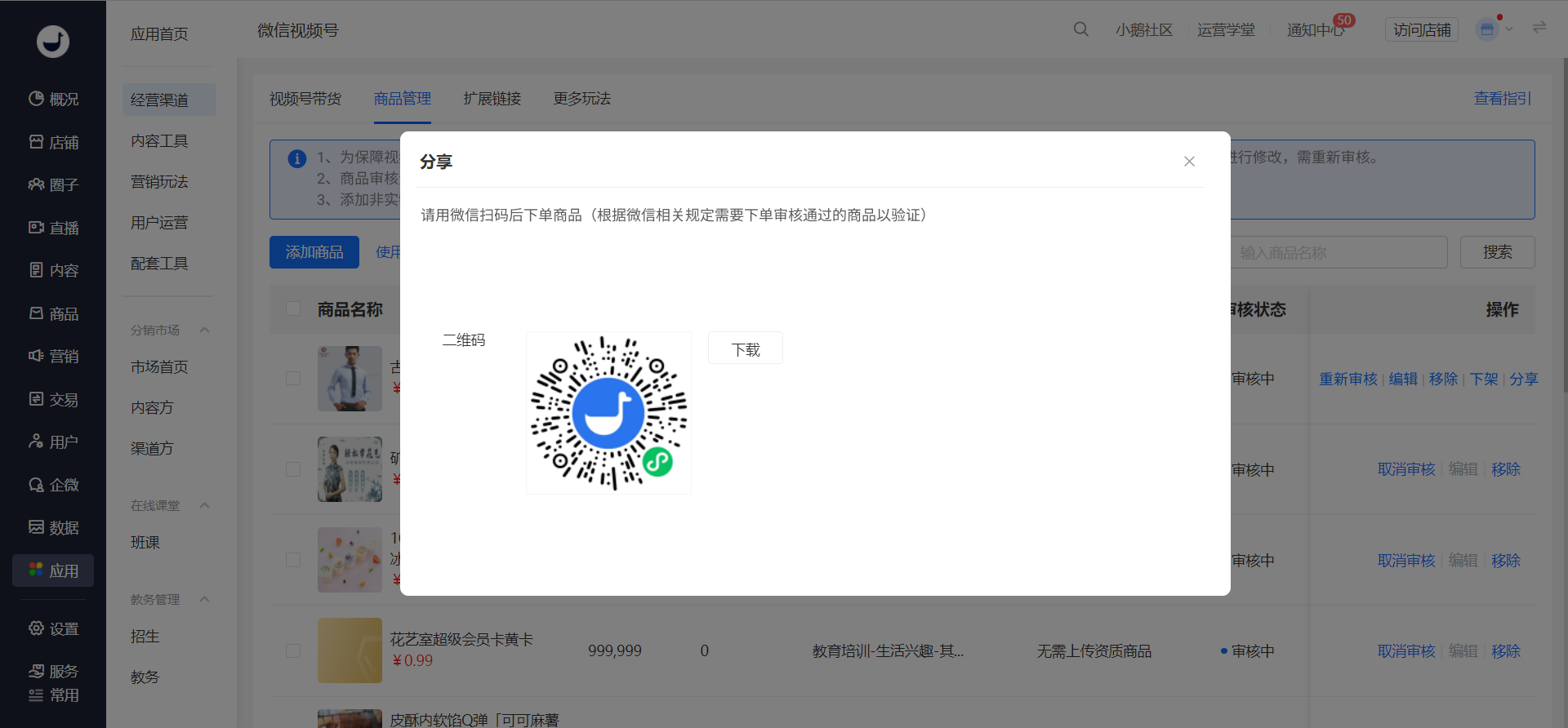Check 花艺室超级会员卡黄卡 row checkbox

[x=293, y=650]
